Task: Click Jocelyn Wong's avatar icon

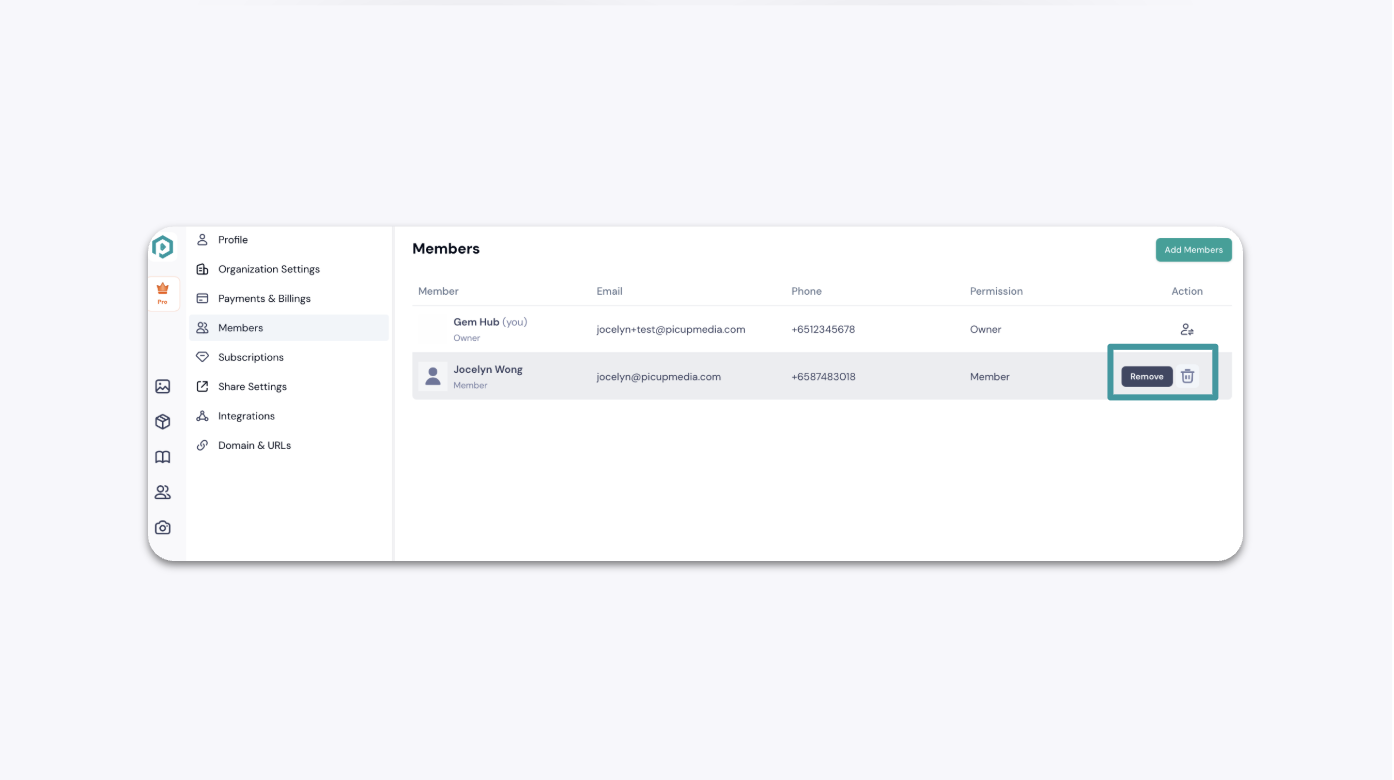Action: [x=433, y=376]
